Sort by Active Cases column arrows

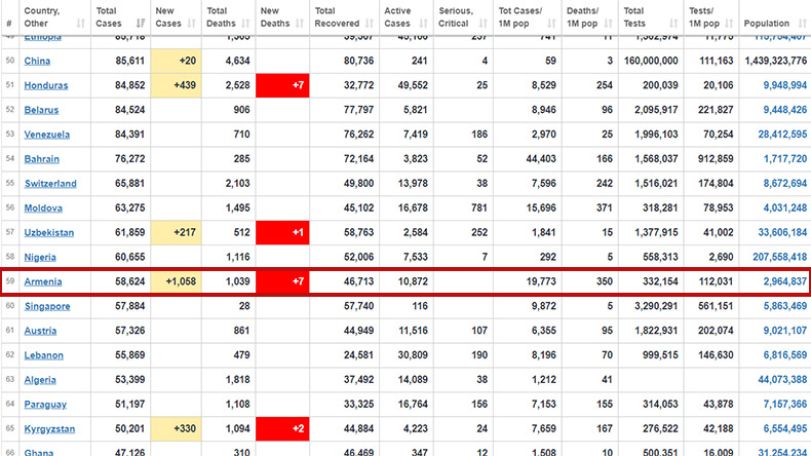coord(424,23)
